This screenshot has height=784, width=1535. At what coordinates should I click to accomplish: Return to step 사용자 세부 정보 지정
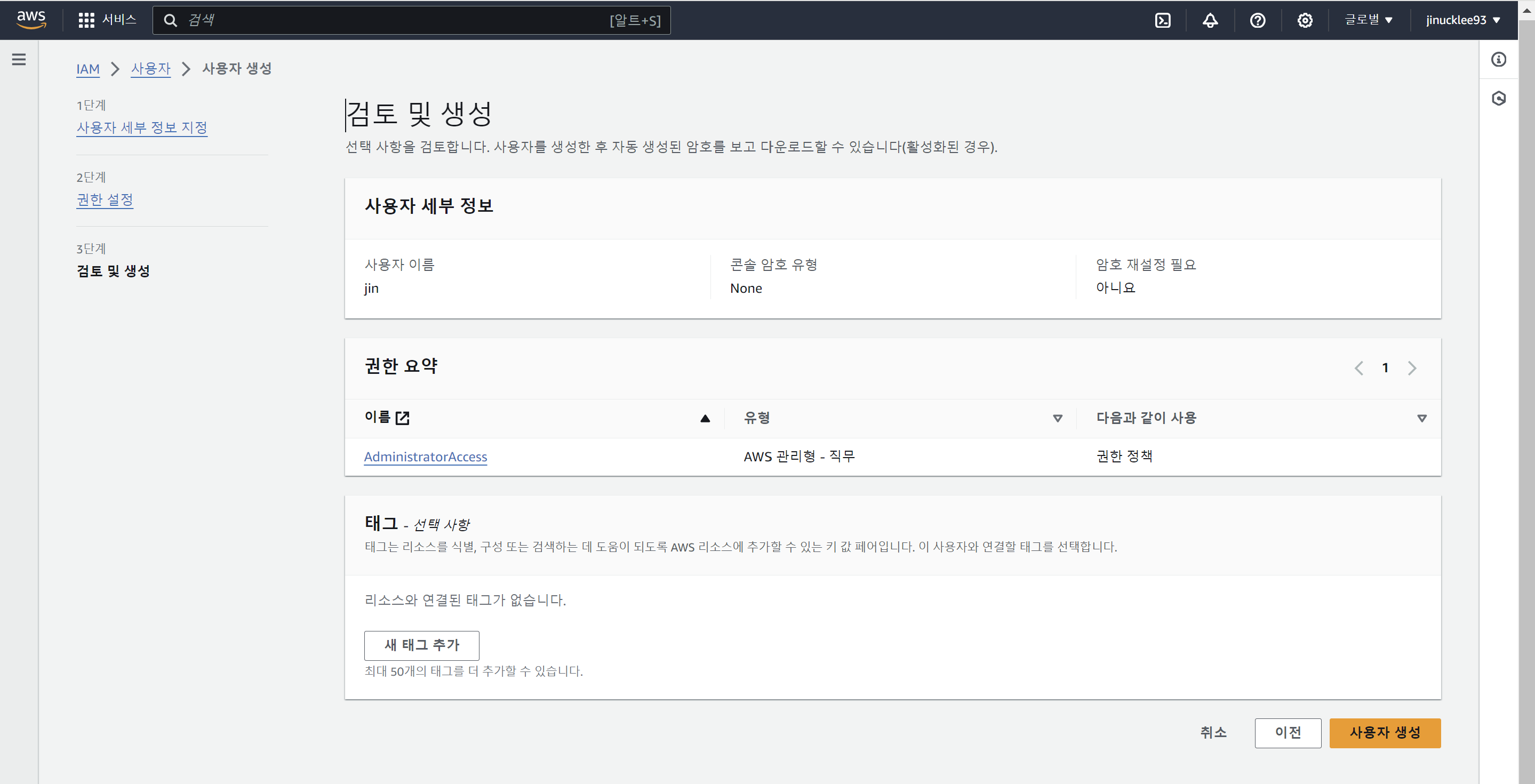[142, 127]
